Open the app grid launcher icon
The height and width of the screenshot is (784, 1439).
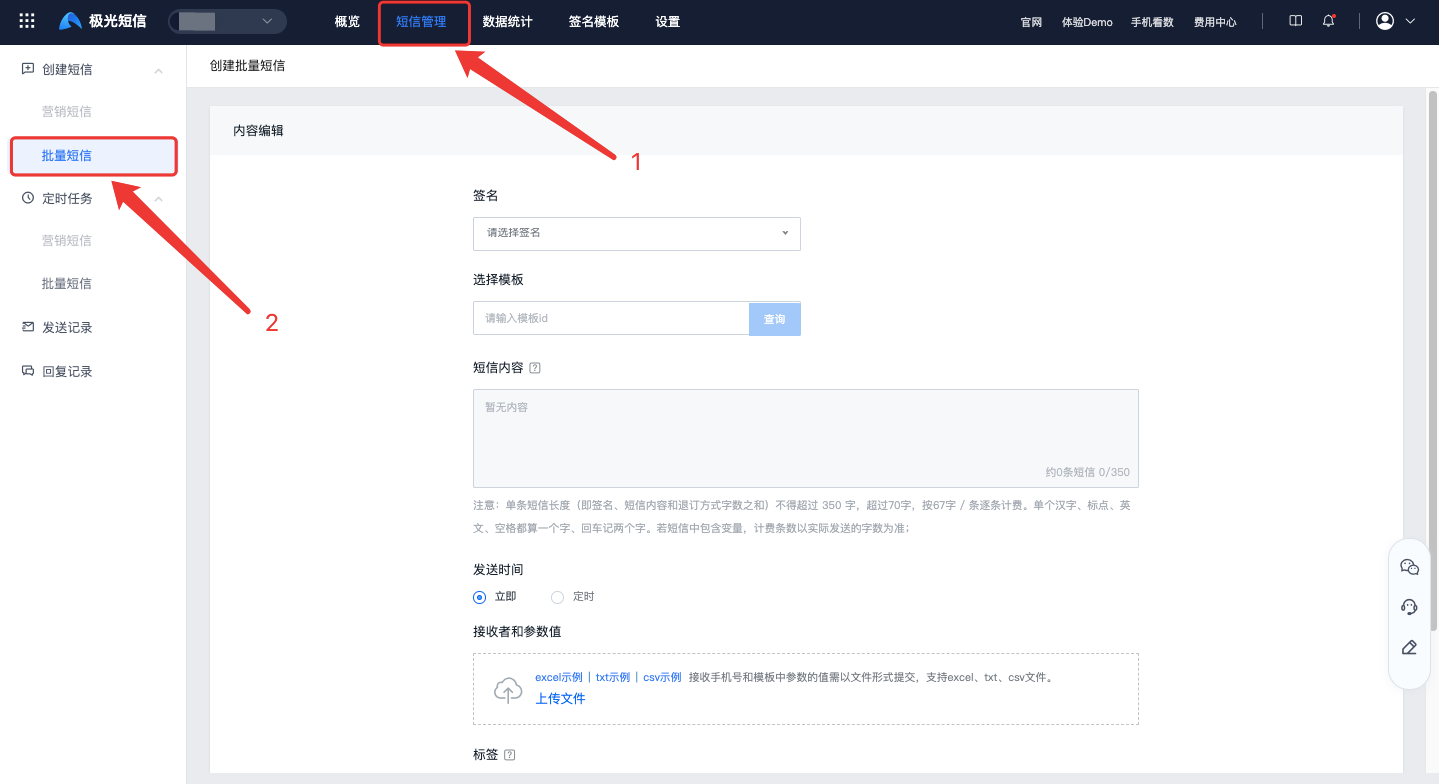click(27, 21)
